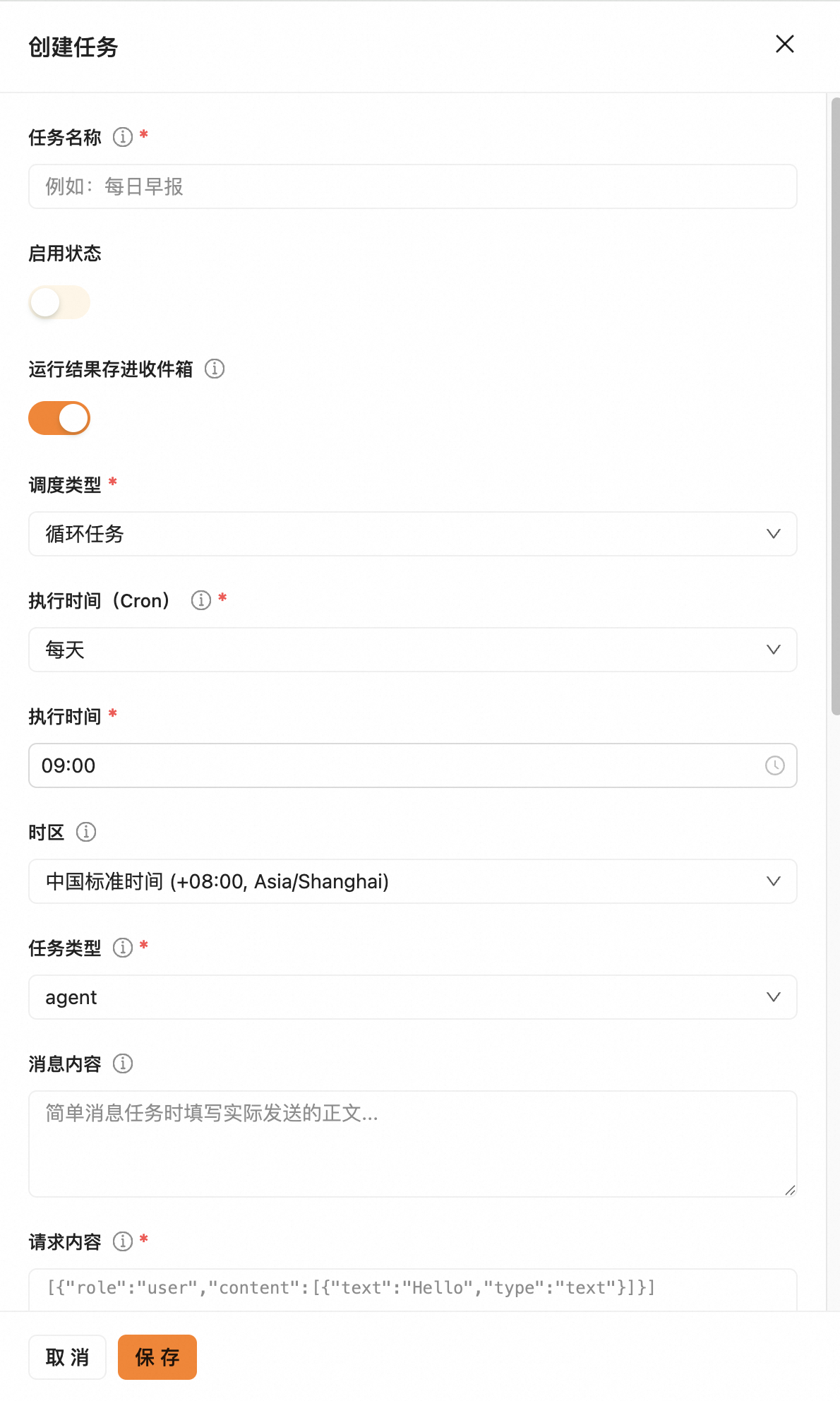Open the 调度类型 dropdown showing 循环任务
The width and height of the screenshot is (840, 1401).
413,534
